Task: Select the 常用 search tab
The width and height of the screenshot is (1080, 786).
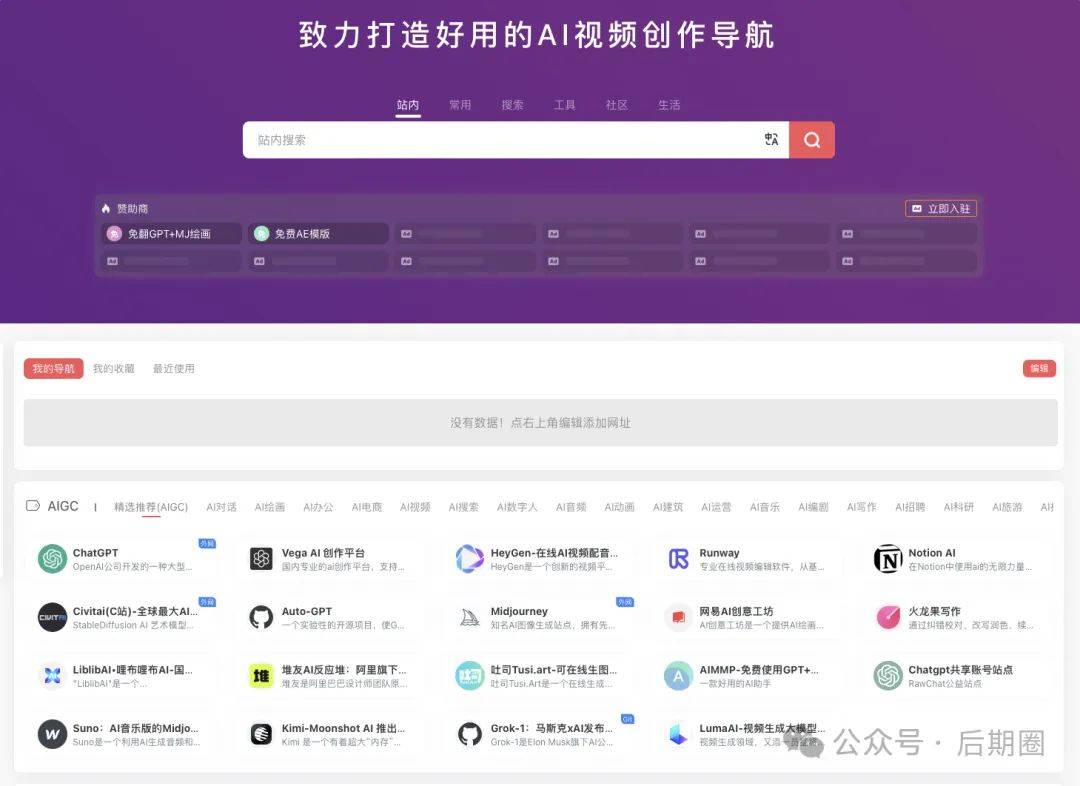Action: pos(460,105)
